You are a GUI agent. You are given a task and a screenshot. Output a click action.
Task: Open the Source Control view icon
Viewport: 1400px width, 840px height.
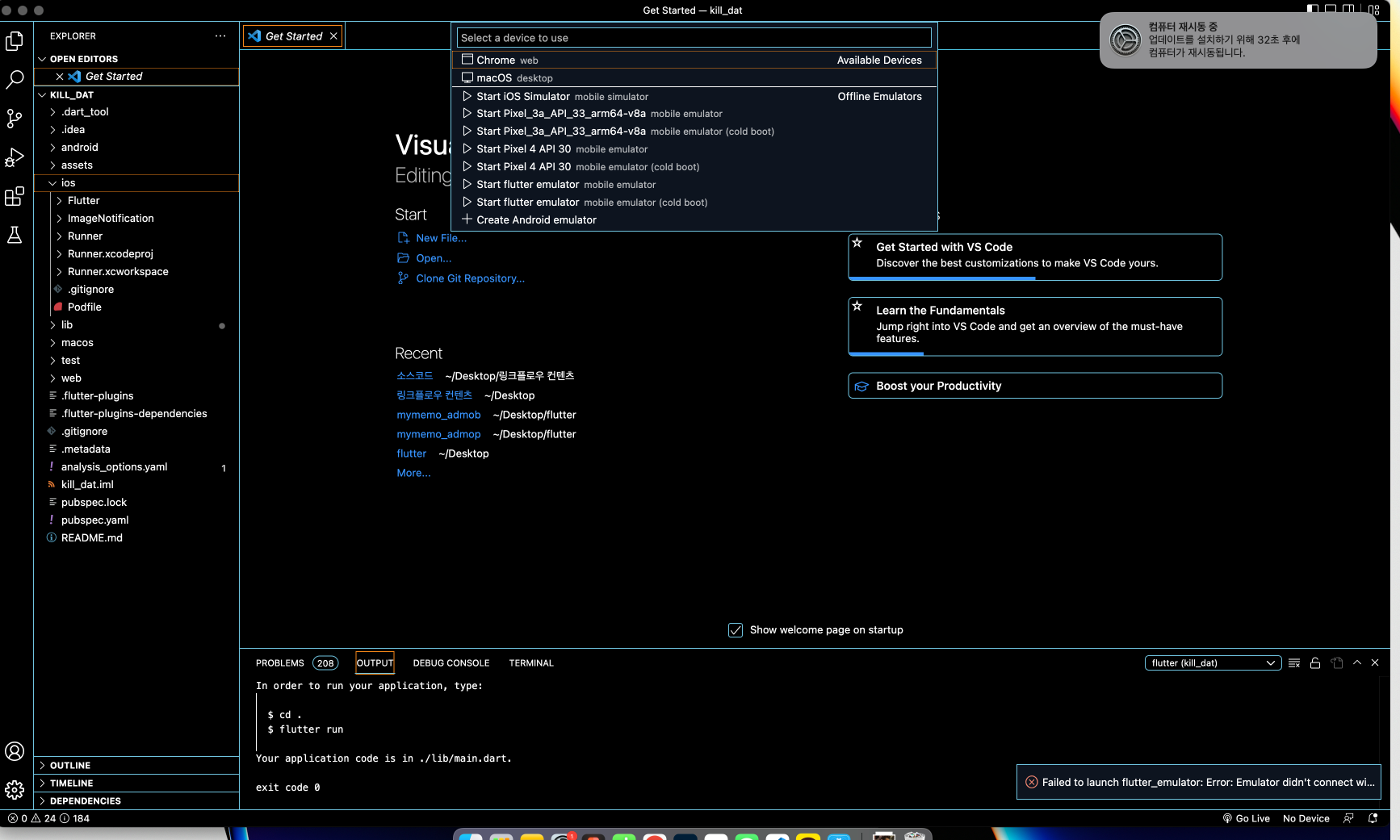(x=15, y=119)
